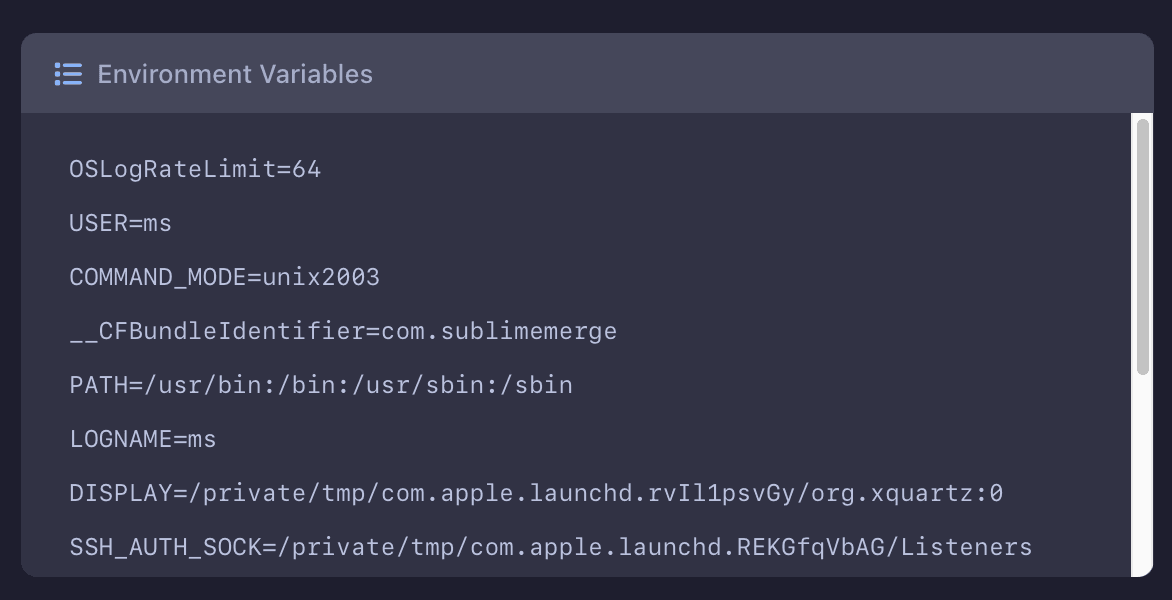Viewport: 1172px width, 600px height.
Task: Click the __CFBundleIdentifier variable name
Action: (216, 332)
